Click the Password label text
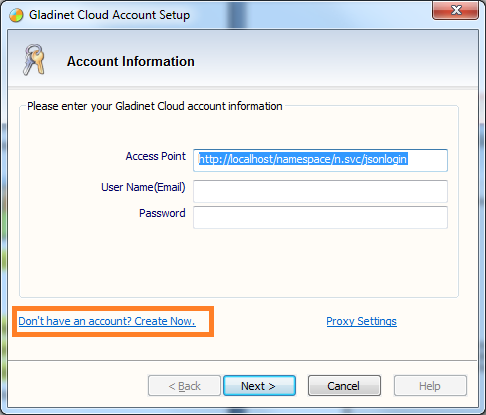This screenshot has height=415, width=486. pyautogui.click(x=162, y=213)
